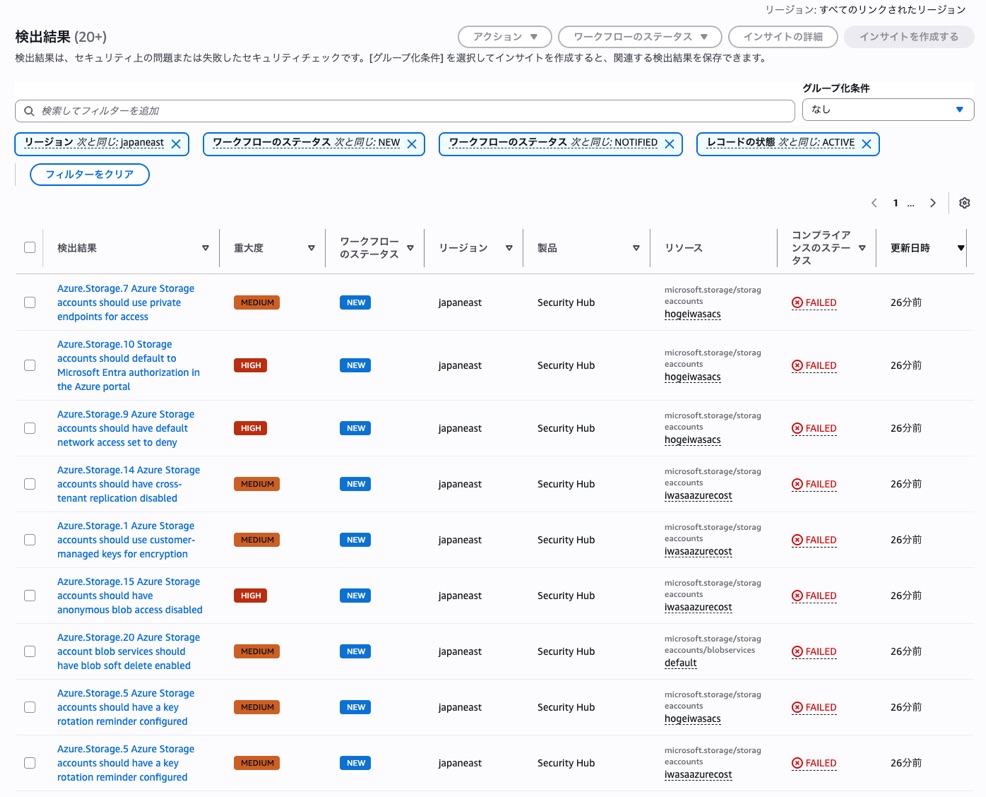Check the Azure.Storage.7 finding row

coord(30,303)
